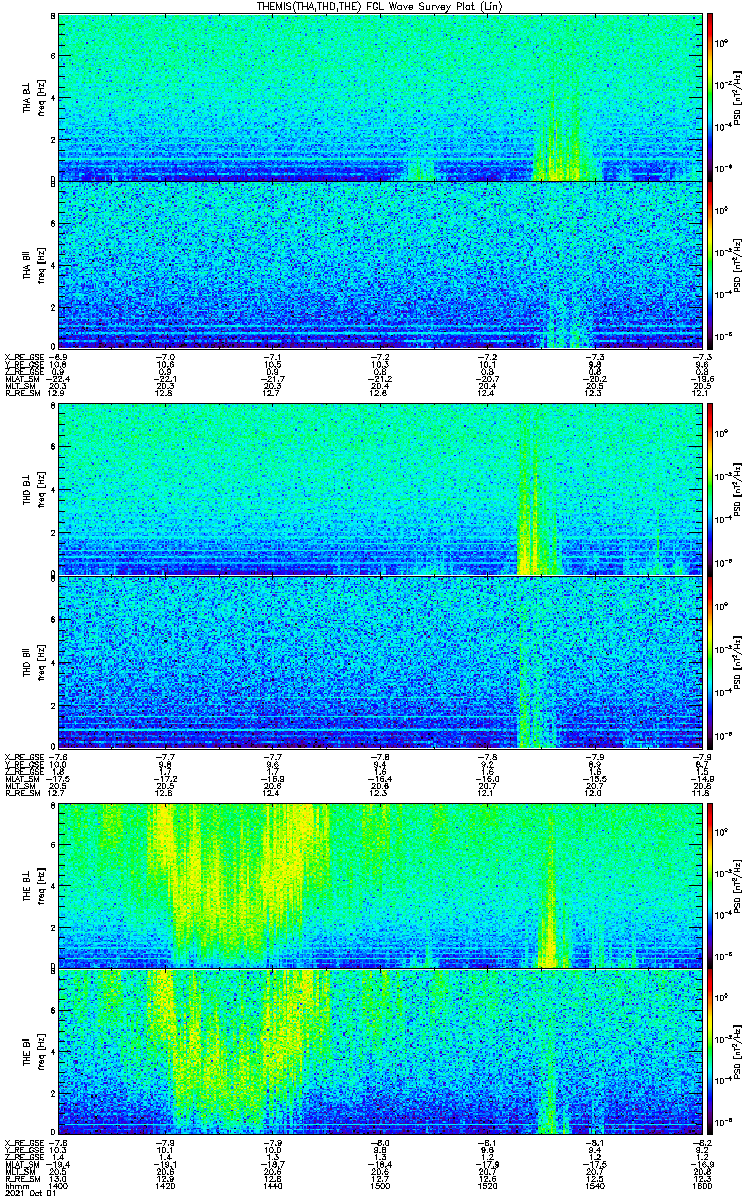Select the THE B-perpendicular spectrogram panel
Viewport: 750px width, 1200px height.
tap(381, 886)
